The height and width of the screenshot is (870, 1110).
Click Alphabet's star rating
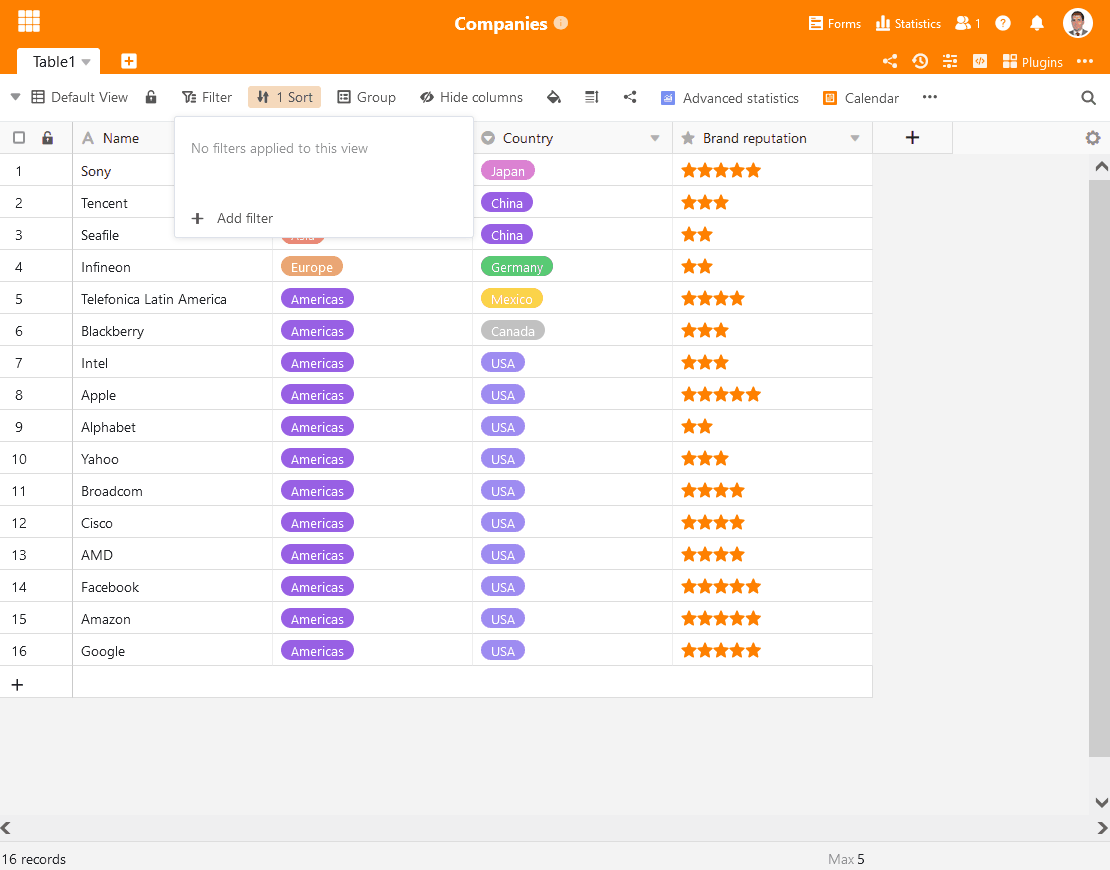(697, 426)
